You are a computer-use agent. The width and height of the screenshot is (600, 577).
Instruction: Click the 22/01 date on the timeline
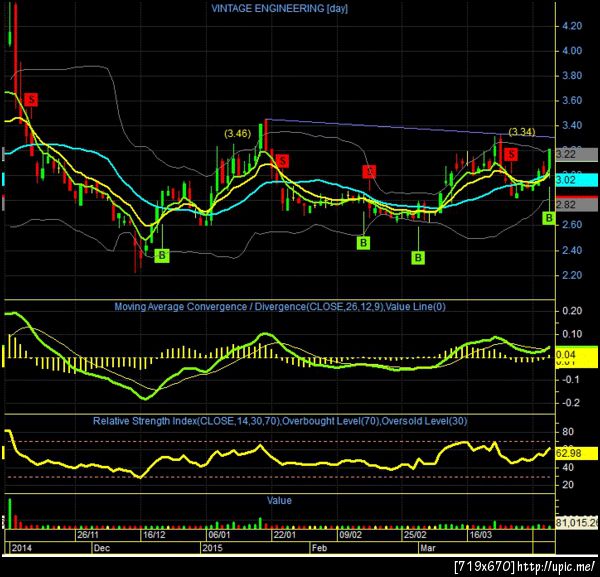[x=285, y=535]
